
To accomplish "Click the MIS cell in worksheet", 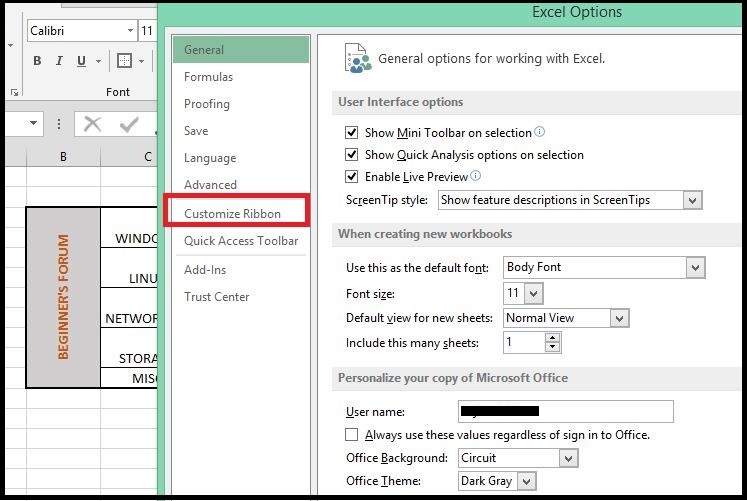I will (x=129, y=378).
